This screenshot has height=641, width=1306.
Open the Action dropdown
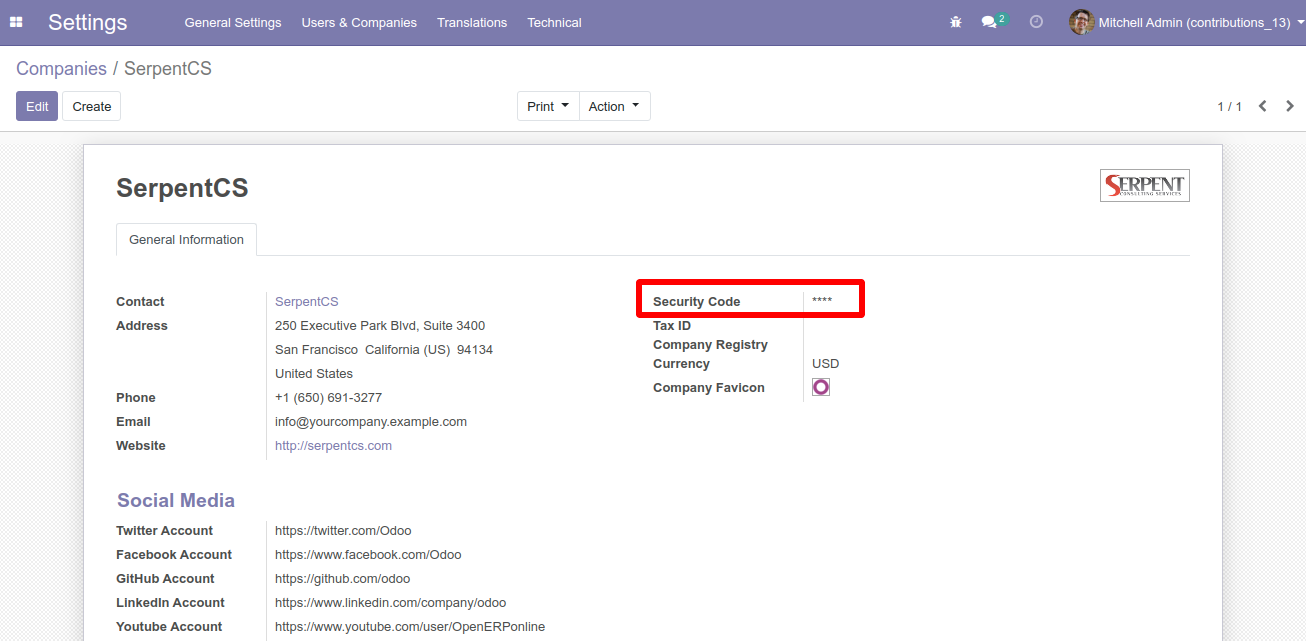pos(614,106)
